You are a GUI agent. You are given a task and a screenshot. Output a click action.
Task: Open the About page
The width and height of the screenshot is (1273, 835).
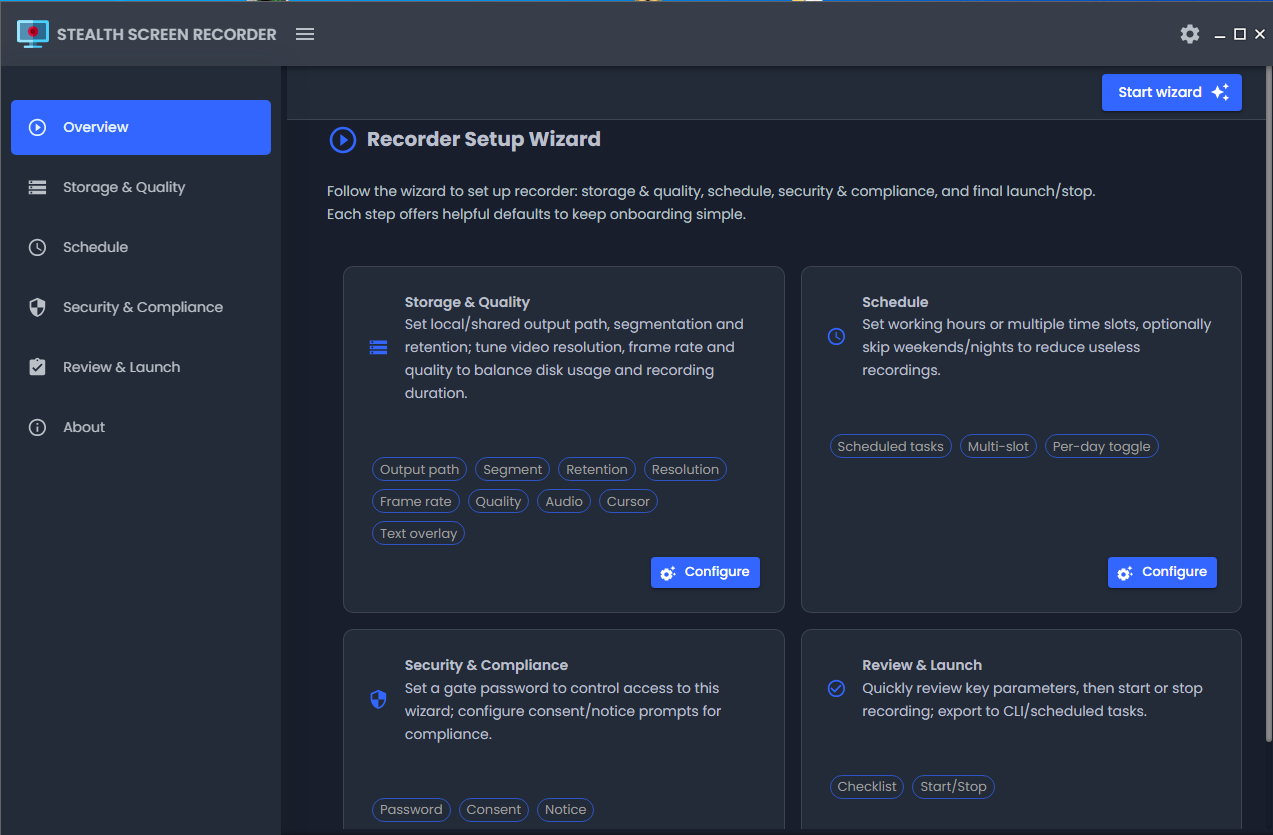tap(84, 427)
